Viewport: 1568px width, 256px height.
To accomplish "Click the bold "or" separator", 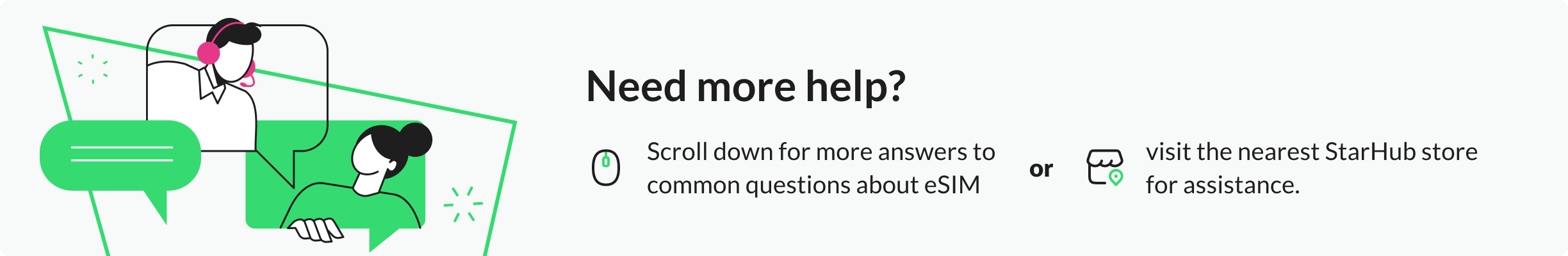I will coord(1041,169).
